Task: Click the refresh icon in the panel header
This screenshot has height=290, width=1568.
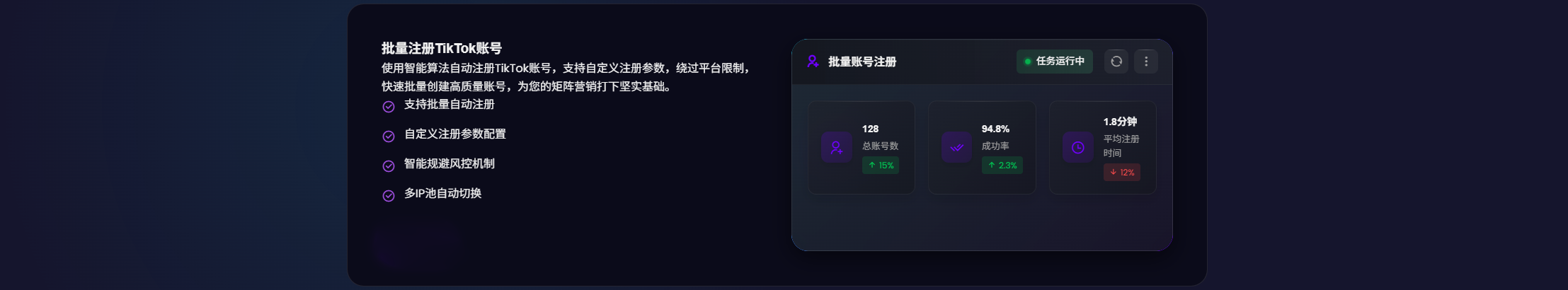Action: 1116,62
